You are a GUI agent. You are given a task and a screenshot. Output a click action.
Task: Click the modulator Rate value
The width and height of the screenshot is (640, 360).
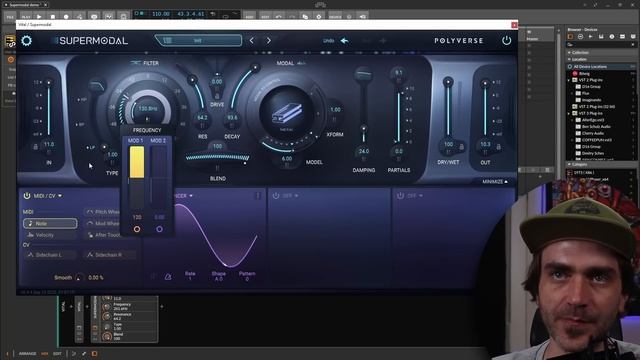(x=190, y=279)
